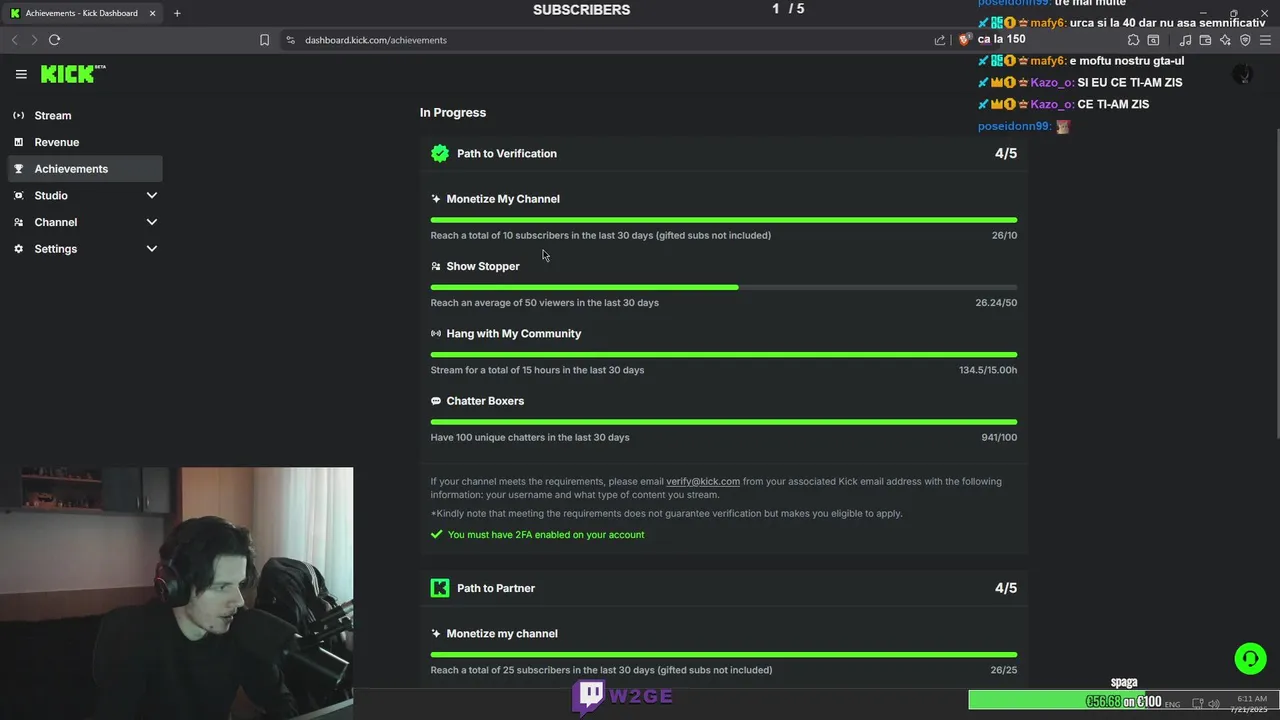Viewport: 1280px width, 720px height.
Task: Click the In Progress section heading
Action: pyautogui.click(x=453, y=112)
